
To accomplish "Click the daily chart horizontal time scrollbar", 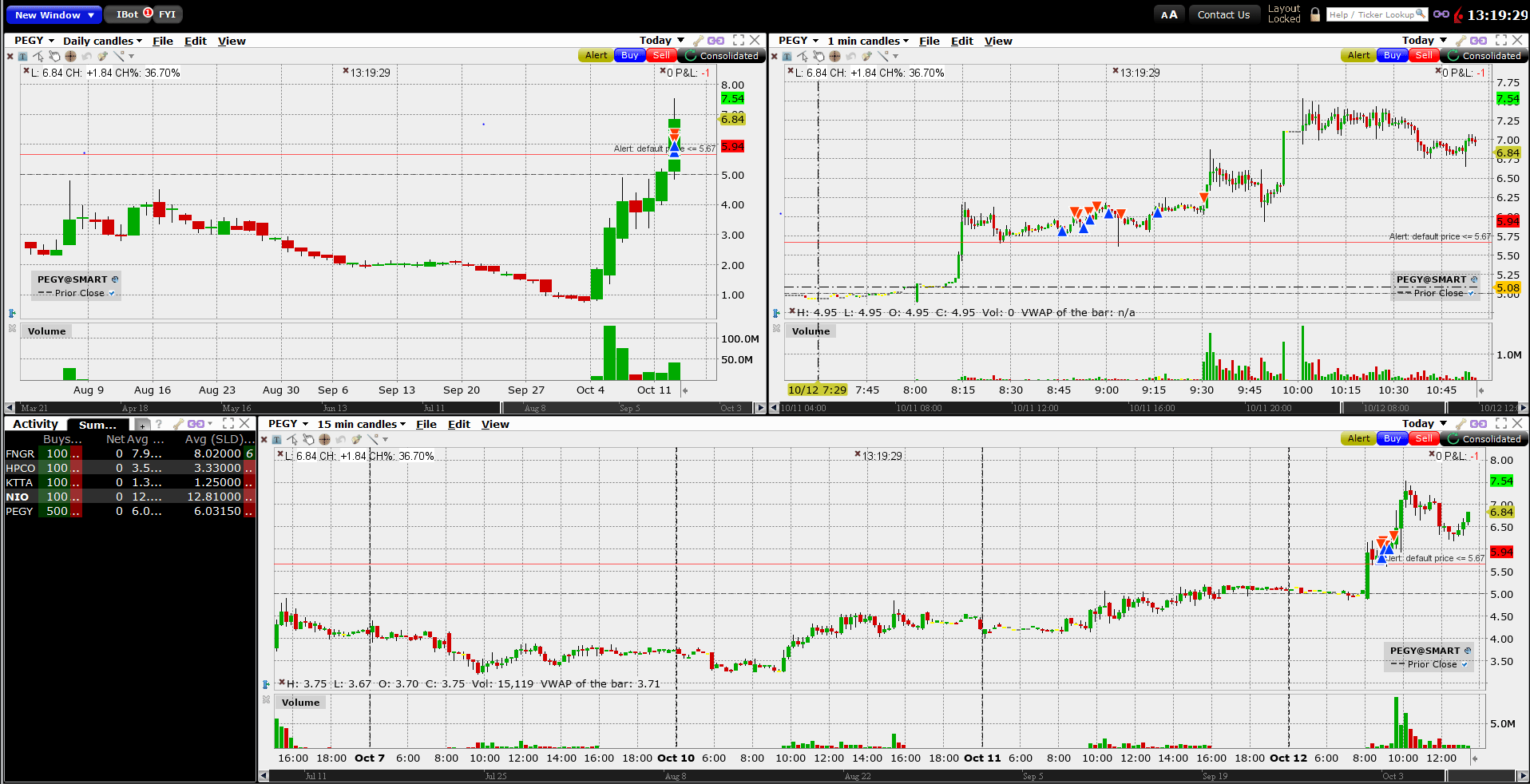I will coord(385,408).
